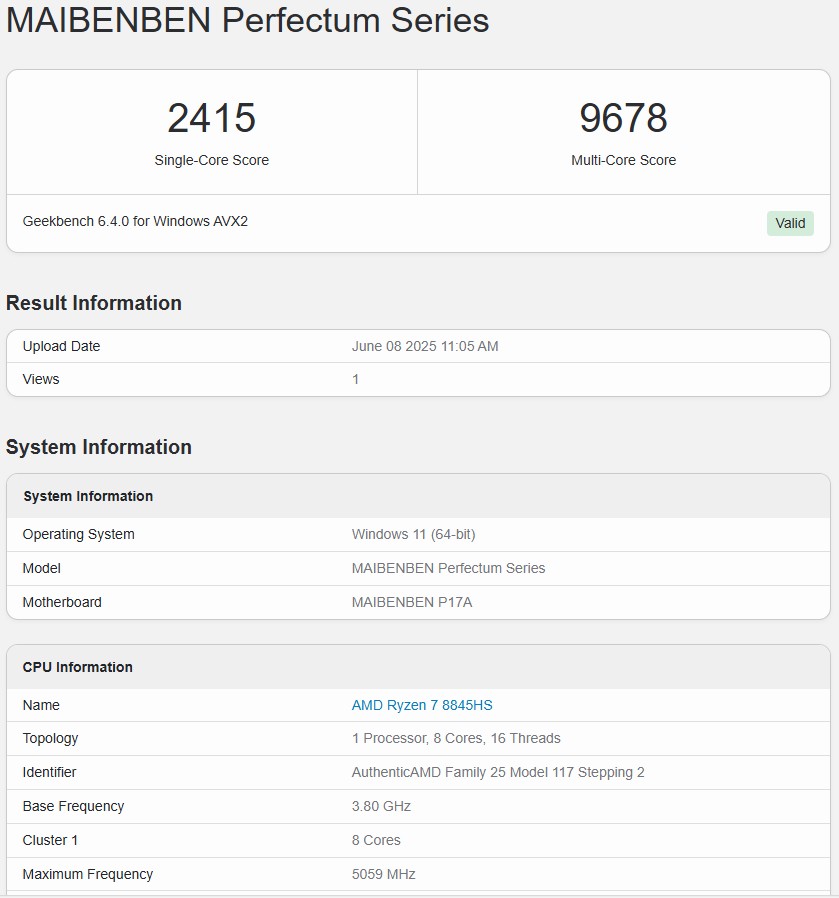Click the large System Information section heading
The image size is (839, 898).
tap(99, 447)
